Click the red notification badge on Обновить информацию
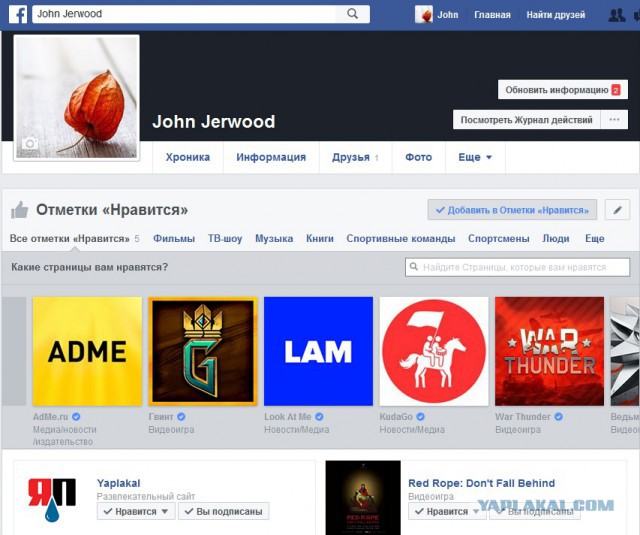Viewport: 640px width, 535px height. (616, 90)
